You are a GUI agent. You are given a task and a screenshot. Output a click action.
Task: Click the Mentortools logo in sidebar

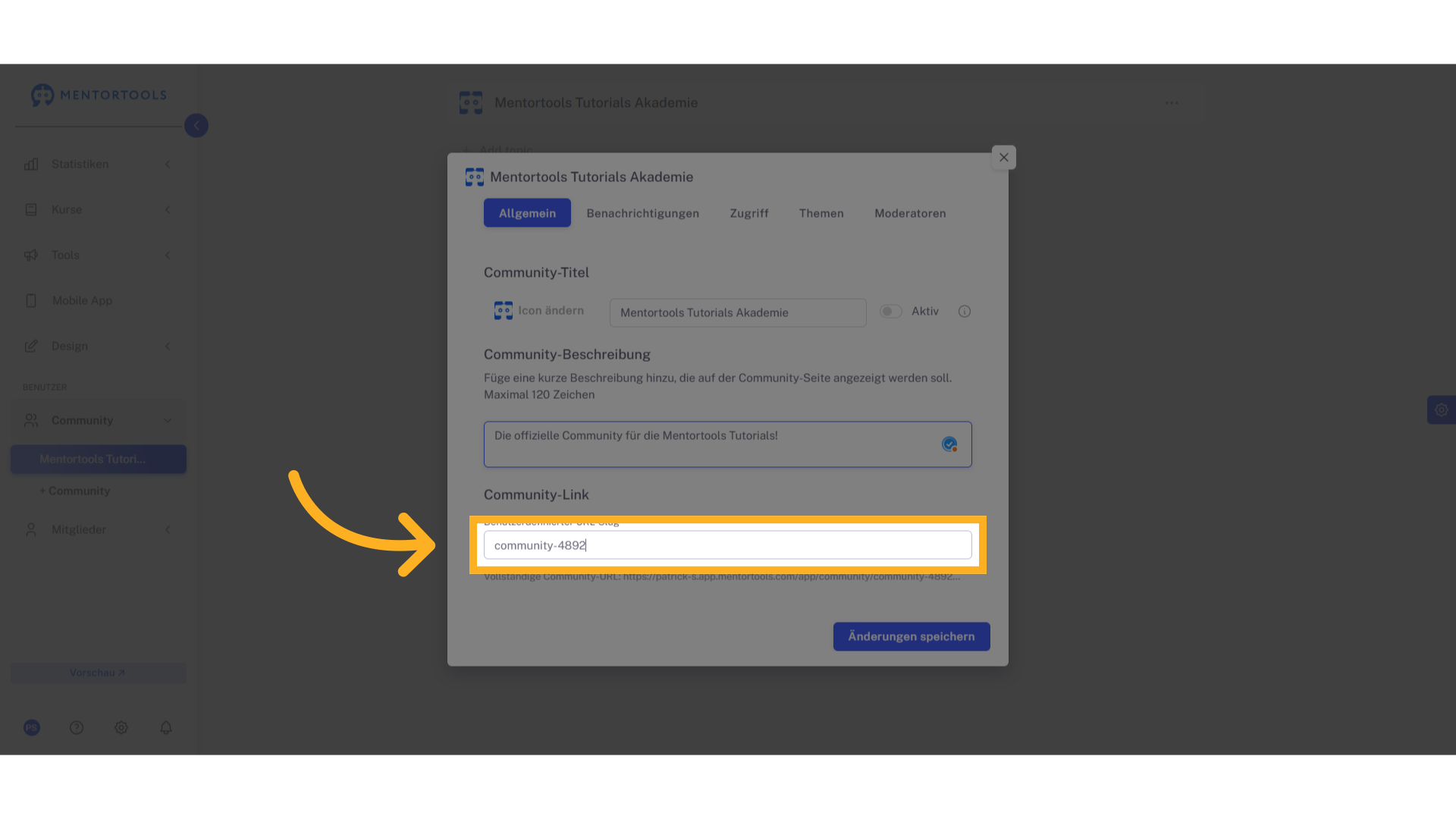(x=99, y=95)
